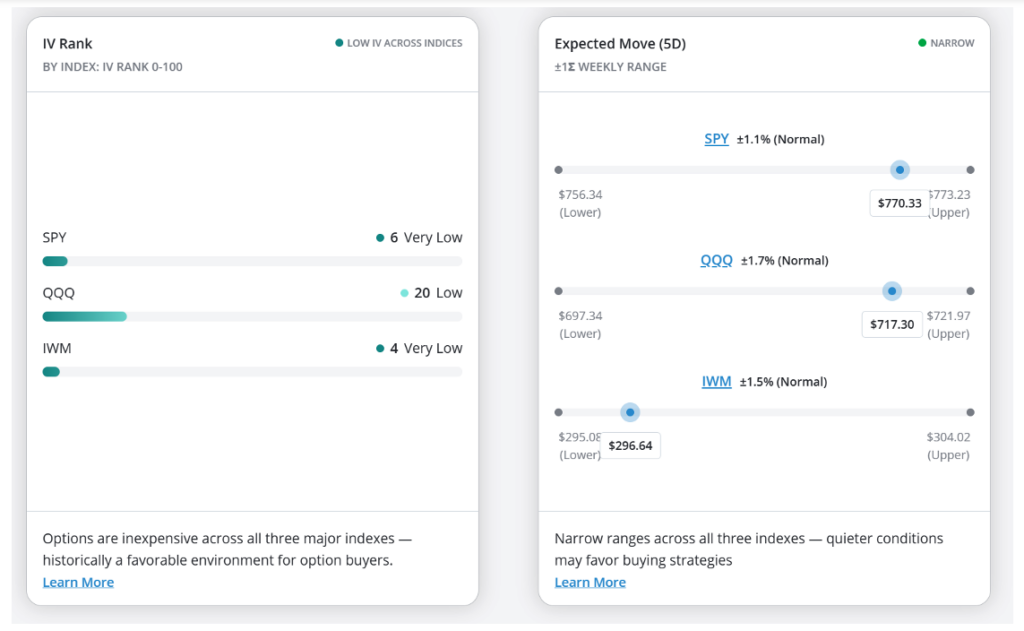
Task: Click the $717.30 price tooltip
Action: click(892, 324)
